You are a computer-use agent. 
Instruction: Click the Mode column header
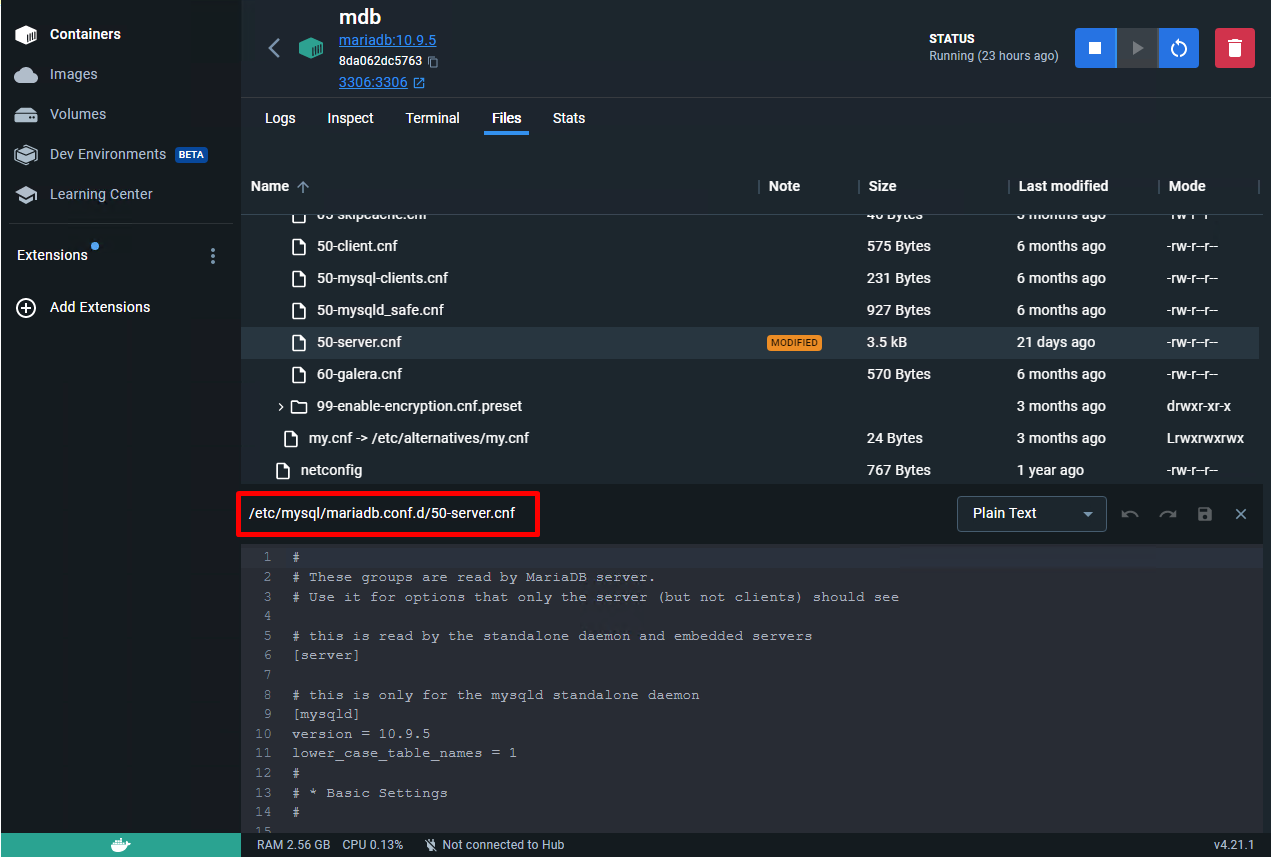(x=1187, y=186)
